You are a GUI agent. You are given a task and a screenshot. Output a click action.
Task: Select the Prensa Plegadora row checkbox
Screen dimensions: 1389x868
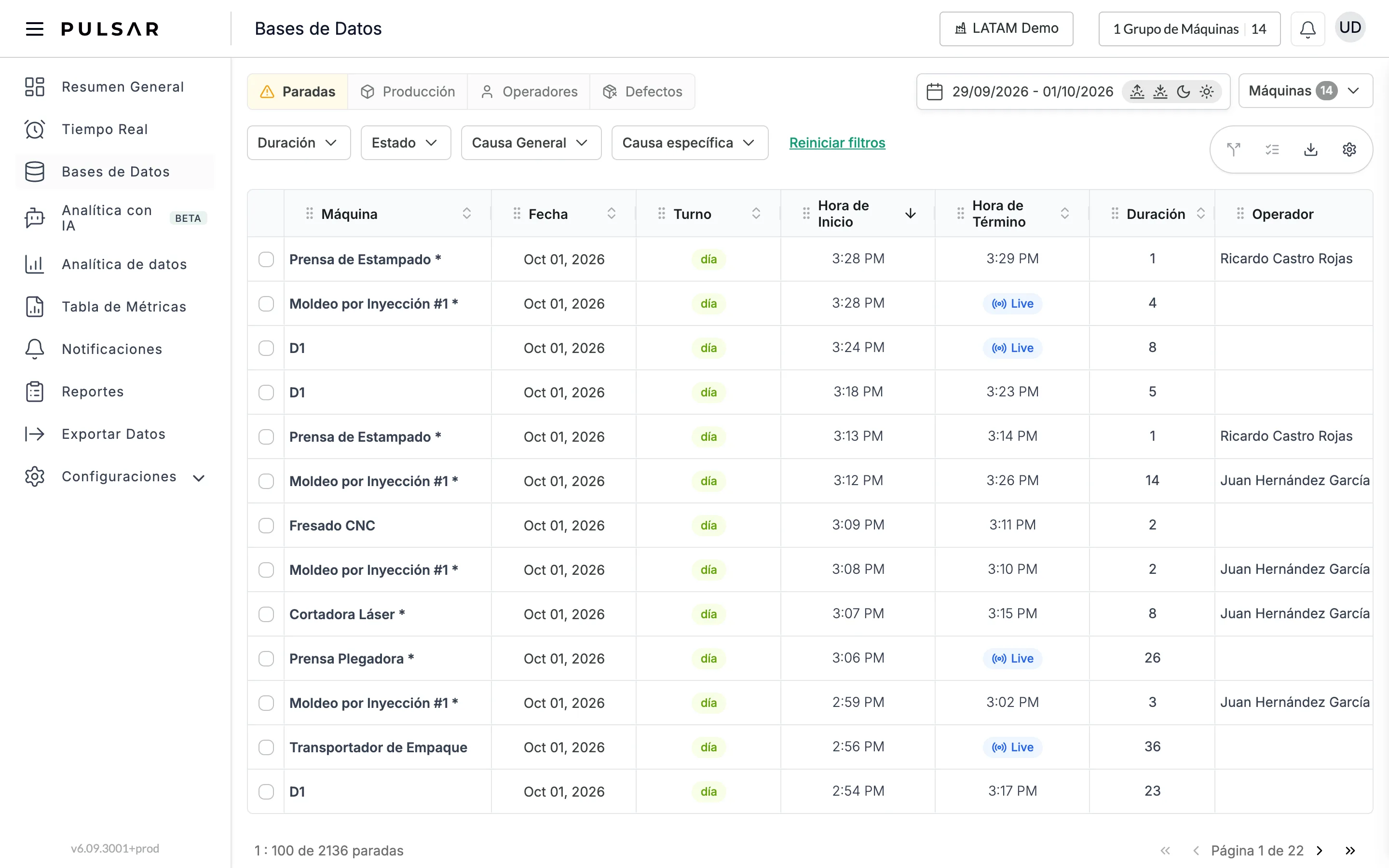pyautogui.click(x=266, y=658)
